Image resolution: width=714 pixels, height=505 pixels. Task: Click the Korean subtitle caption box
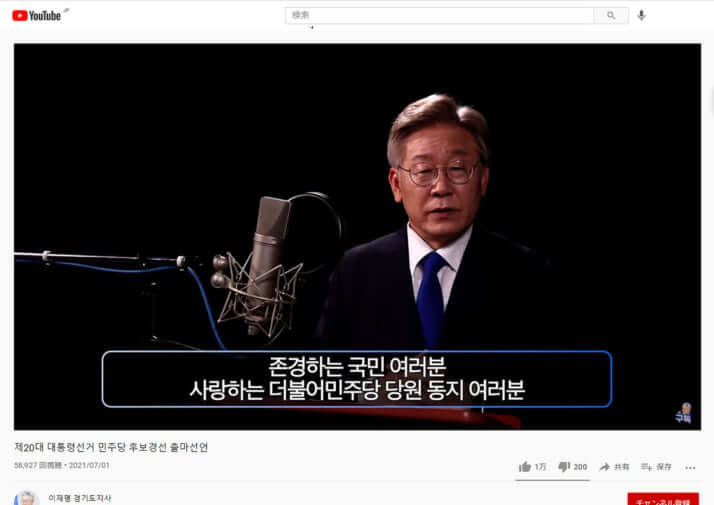[357, 378]
